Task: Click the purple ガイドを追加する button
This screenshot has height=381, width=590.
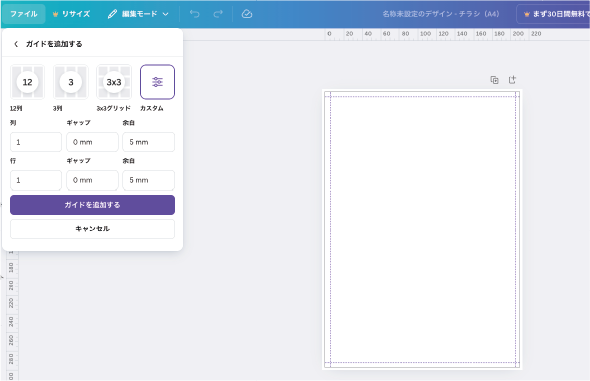Action: point(92,205)
